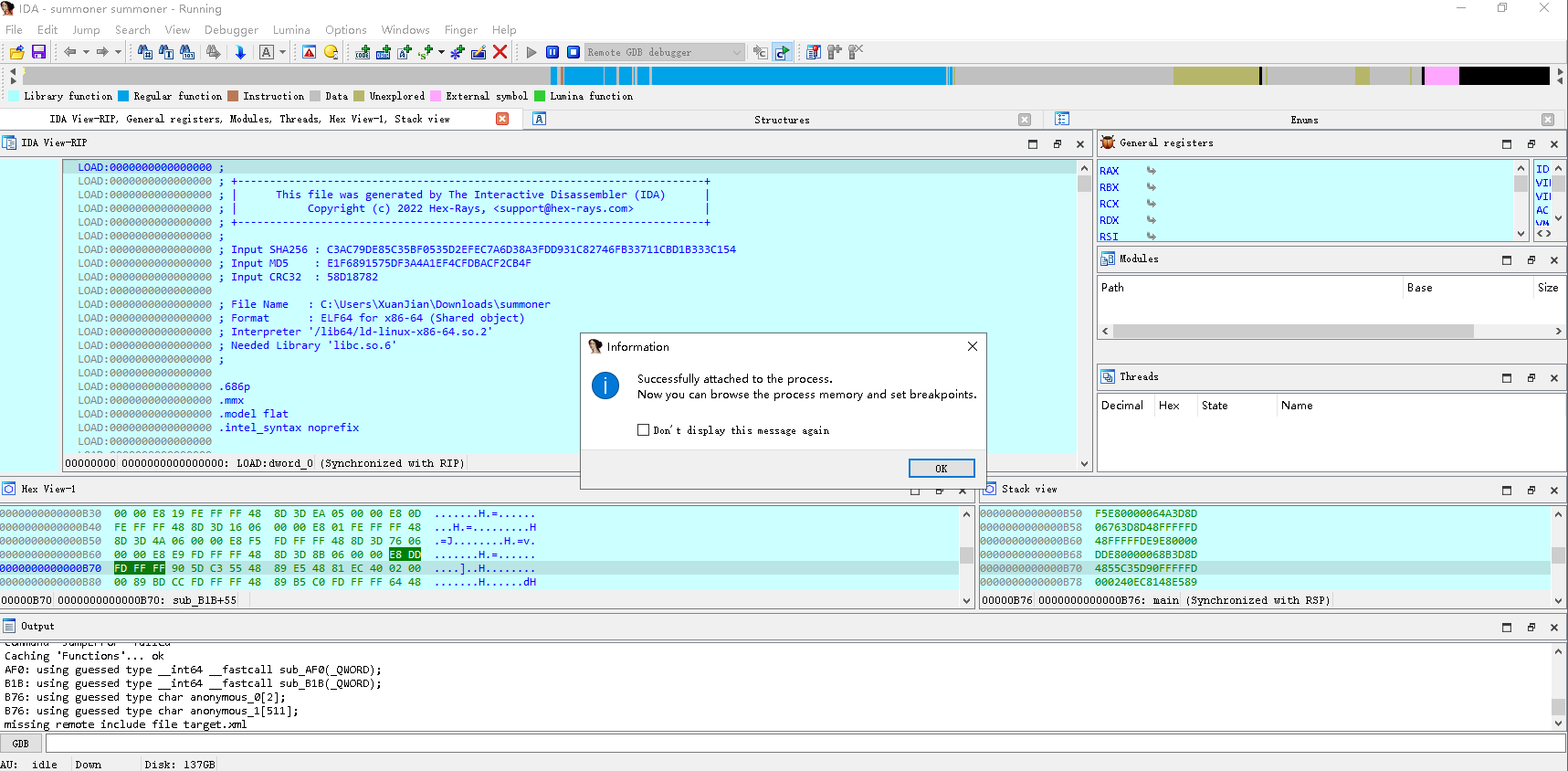Click the binoculars search text icon

tap(165, 52)
